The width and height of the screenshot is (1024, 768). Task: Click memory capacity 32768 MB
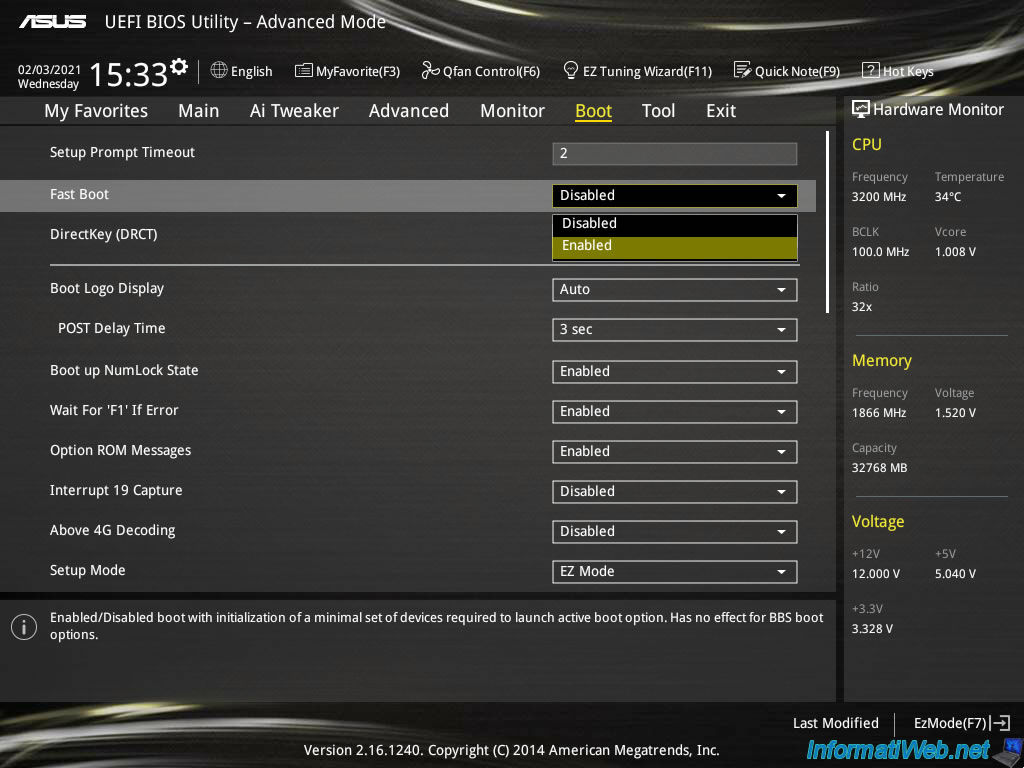879,468
